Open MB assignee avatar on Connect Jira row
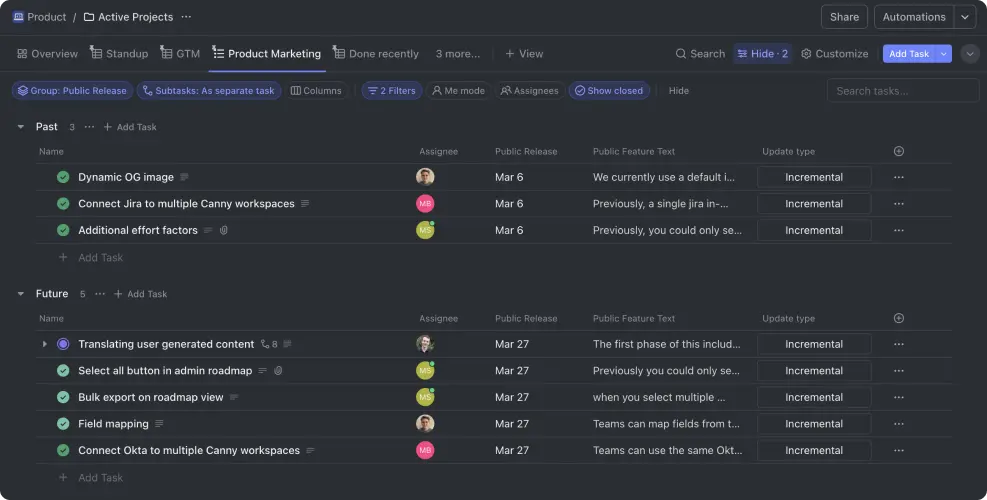Image resolution: width=987 pixels, height=500 pixels. click(x=425, y=203)
